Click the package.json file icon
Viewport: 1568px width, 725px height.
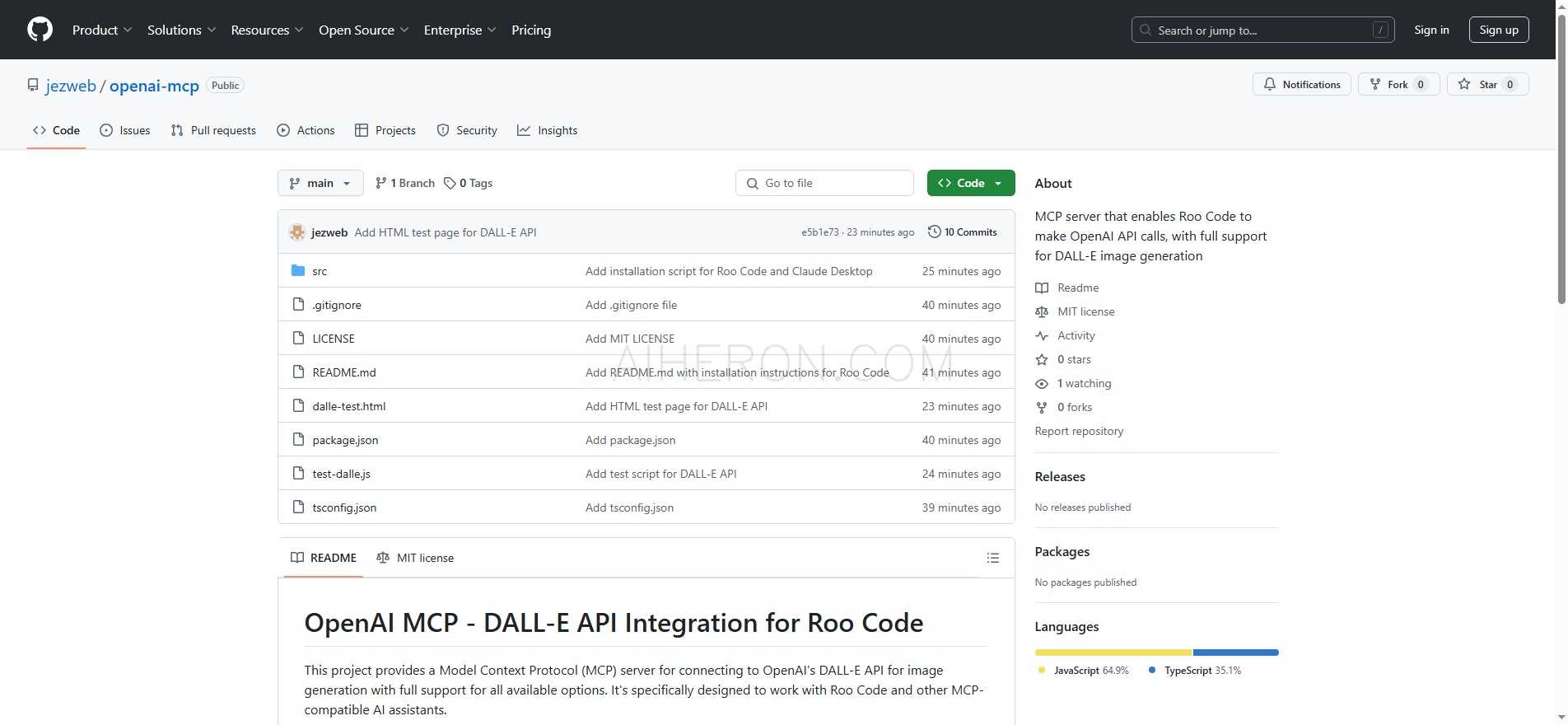pyautogui.click(x=298, y=440)
